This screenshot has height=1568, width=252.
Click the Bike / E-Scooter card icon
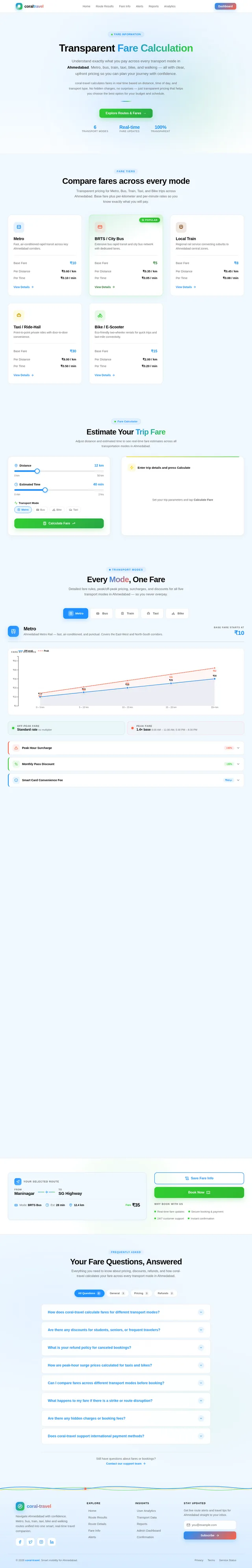click(100, 315)
